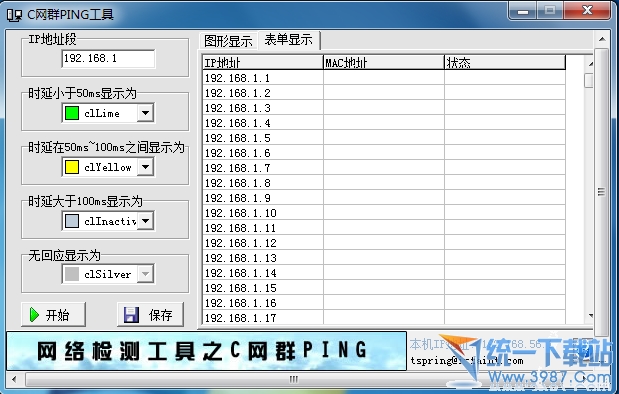Select row 192.168.1.17
Viewport: 619px width, 394px height.
point(384,317)
